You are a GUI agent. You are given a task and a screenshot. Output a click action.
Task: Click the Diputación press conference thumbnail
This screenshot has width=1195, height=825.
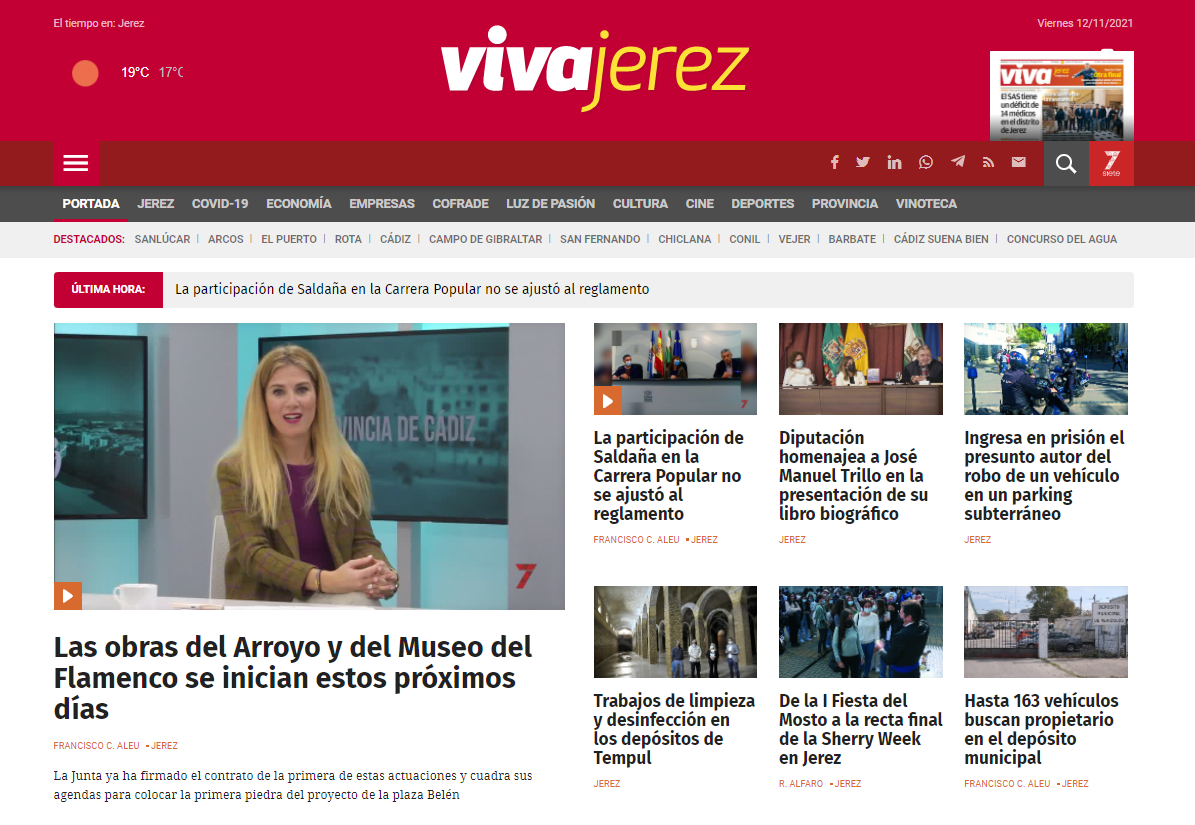tap(860, 369)
